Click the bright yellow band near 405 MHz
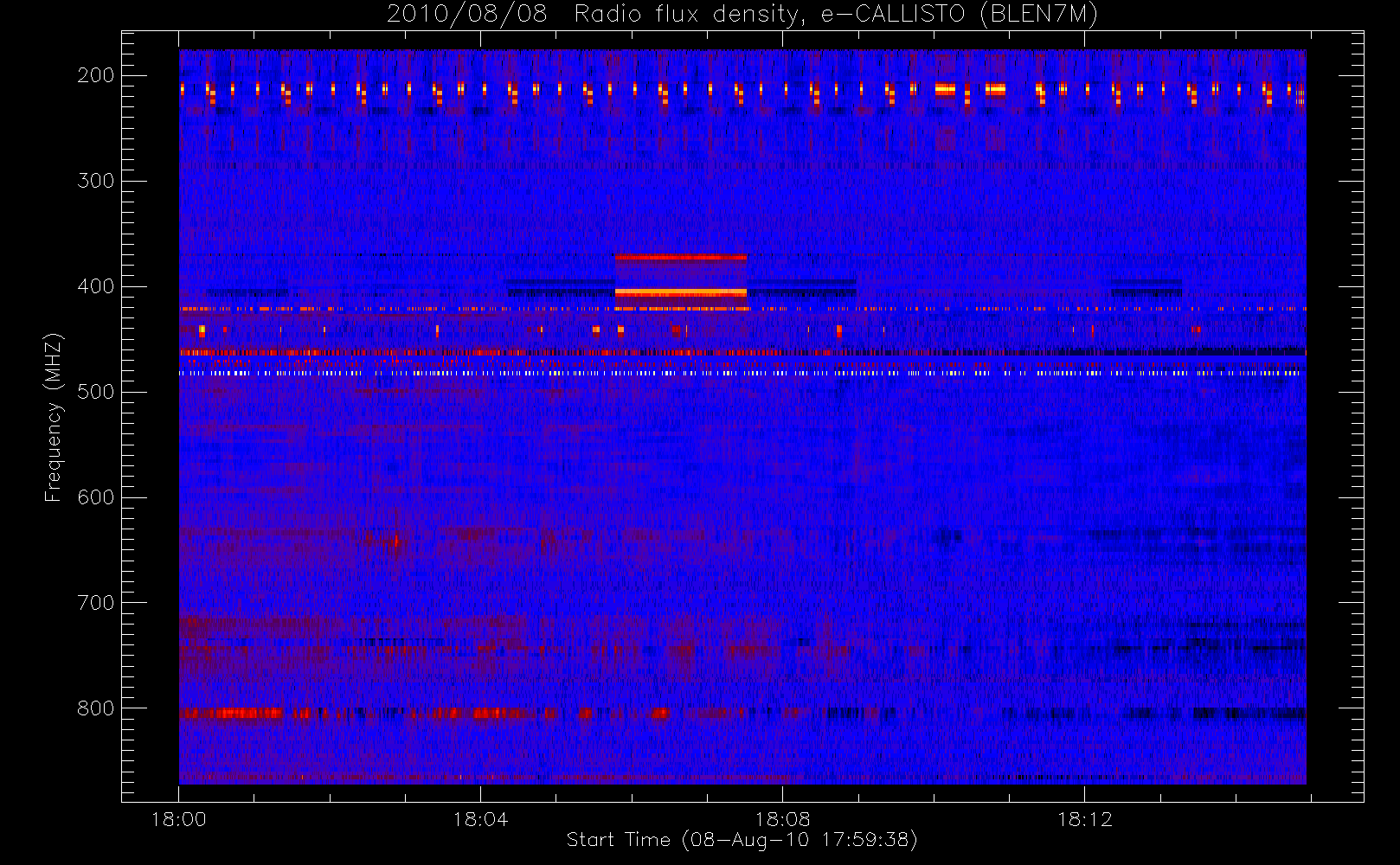 coord(681,292)
